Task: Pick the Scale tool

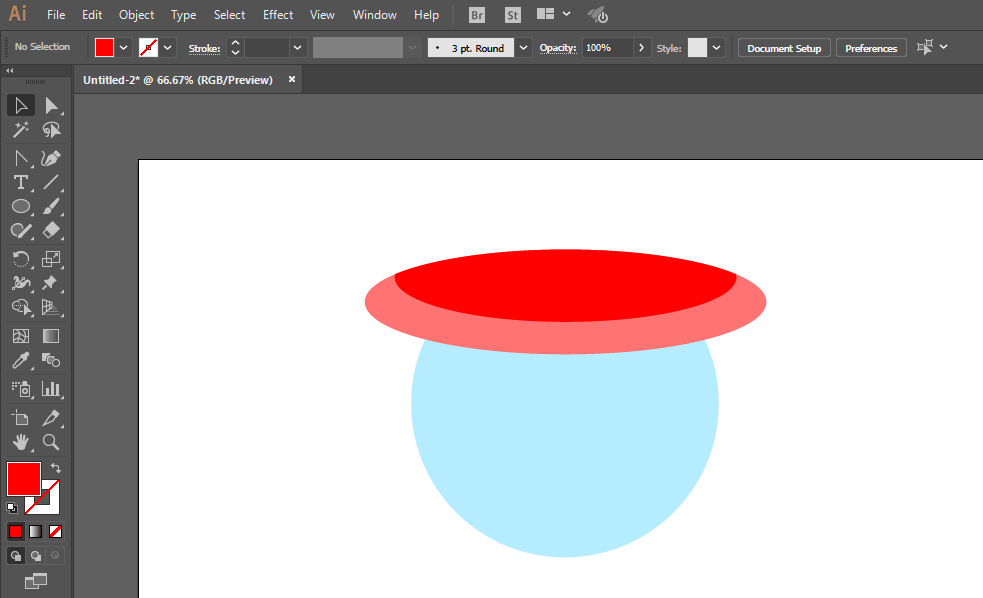Action: click(51, 259)
